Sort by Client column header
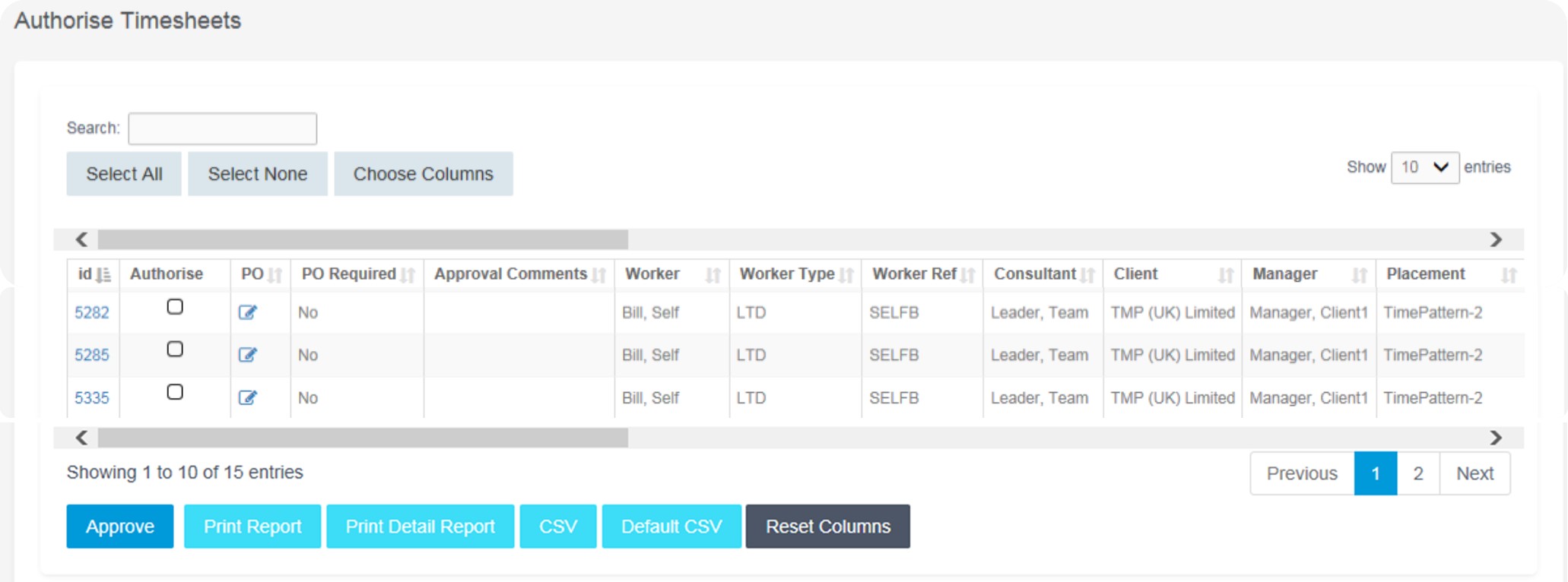This screenshot has width=1568, height=582. click(x=1135, y=274)
